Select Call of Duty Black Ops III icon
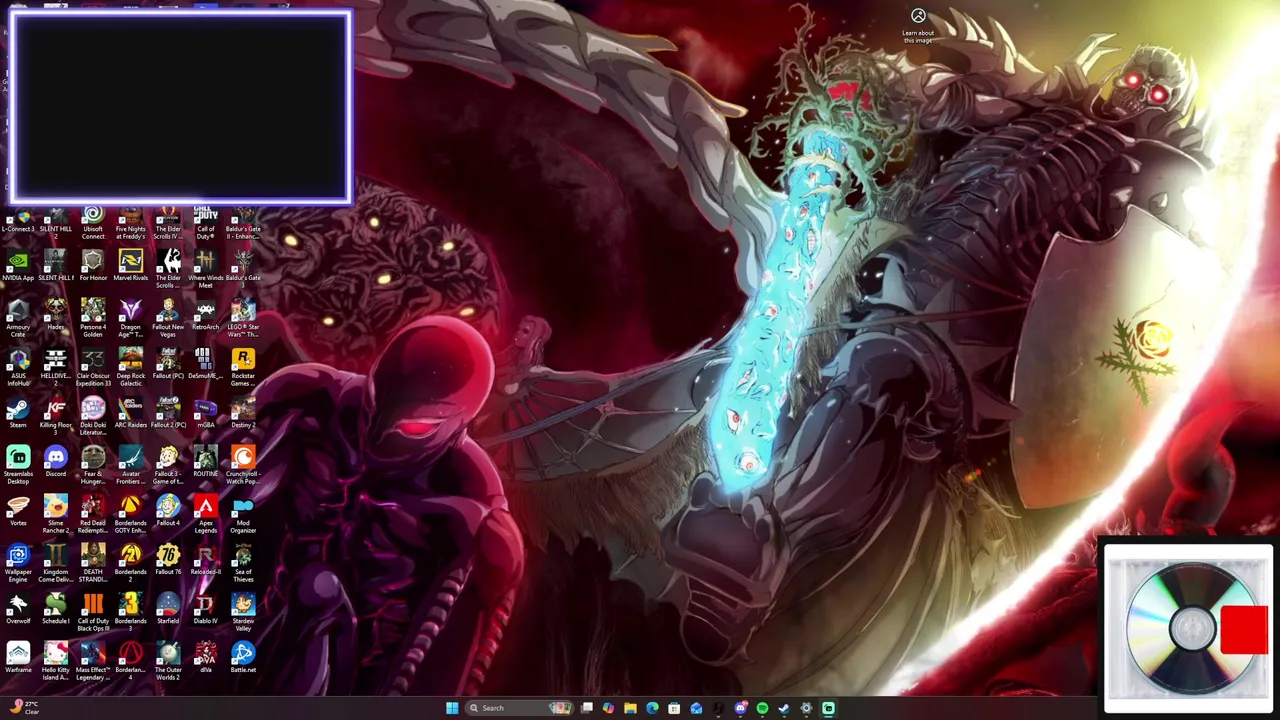Screen dimensions: 1280x720 [93, 613]
